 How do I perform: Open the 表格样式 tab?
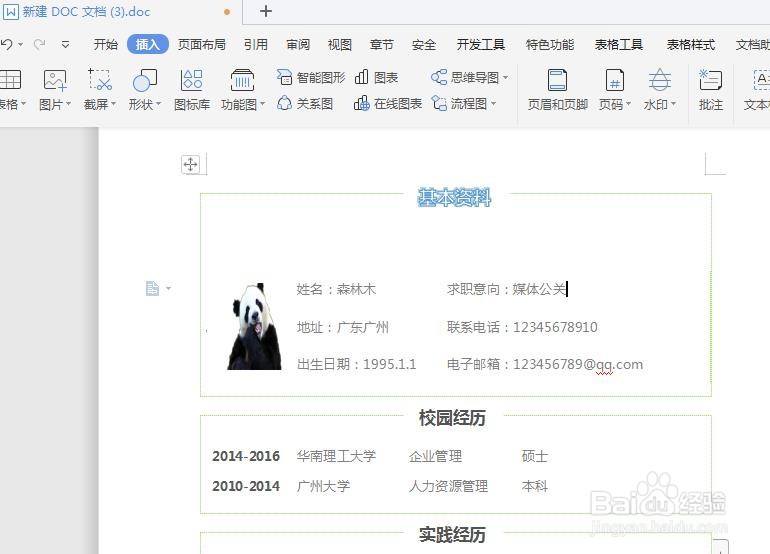pos(690,45)
